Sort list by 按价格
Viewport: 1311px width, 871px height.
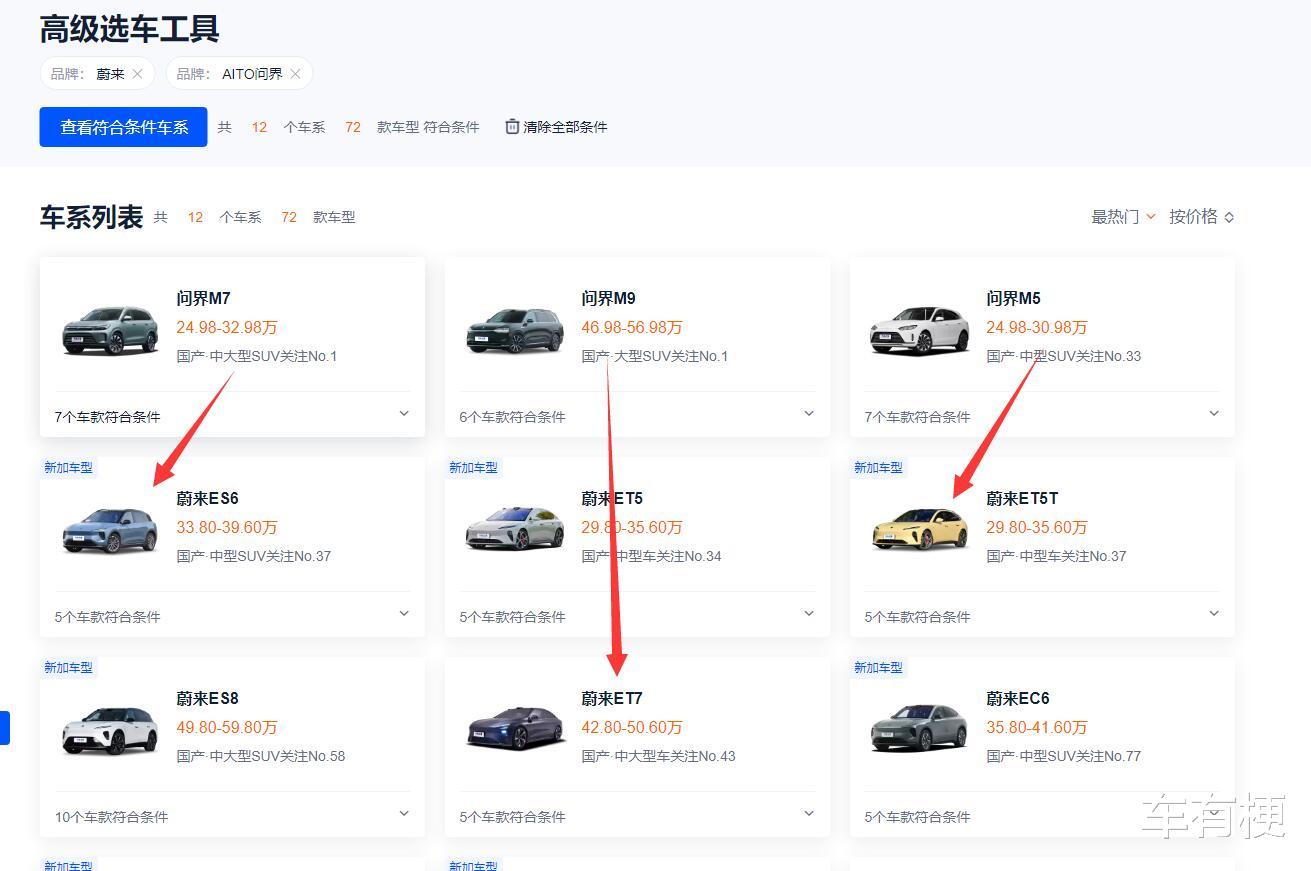[1201, 217]
